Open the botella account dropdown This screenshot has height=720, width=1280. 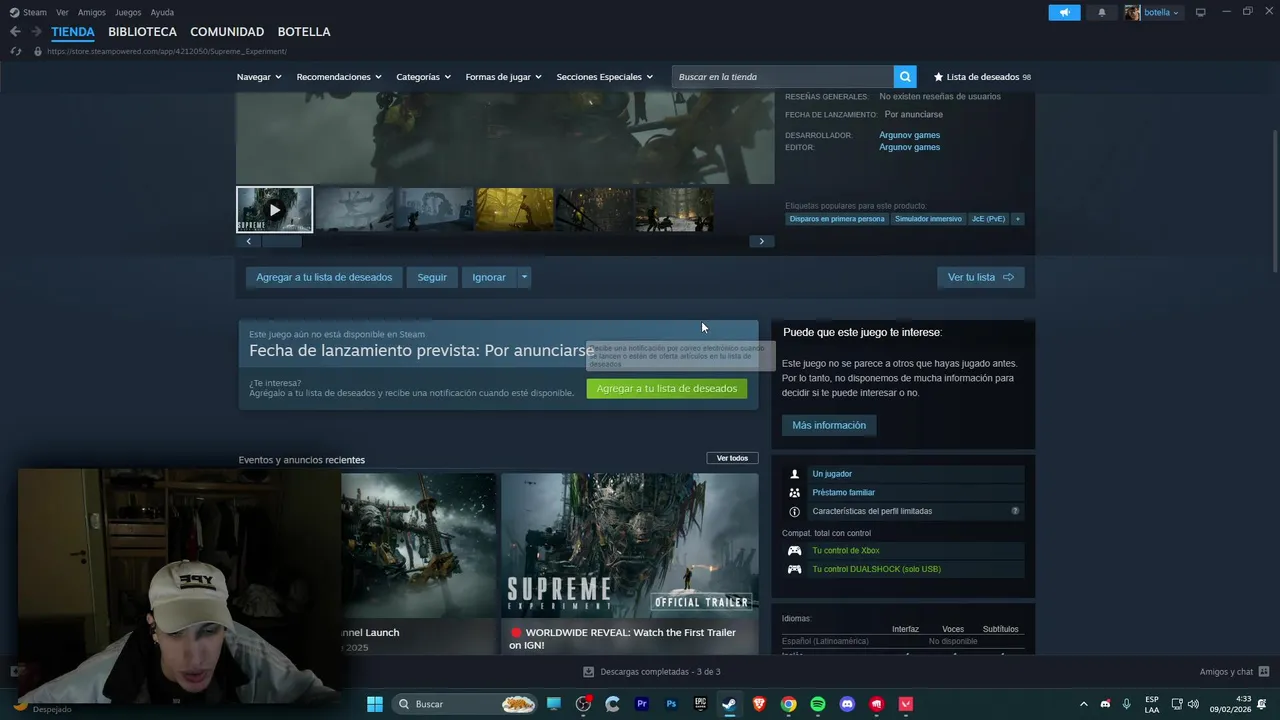(1153, 12)
